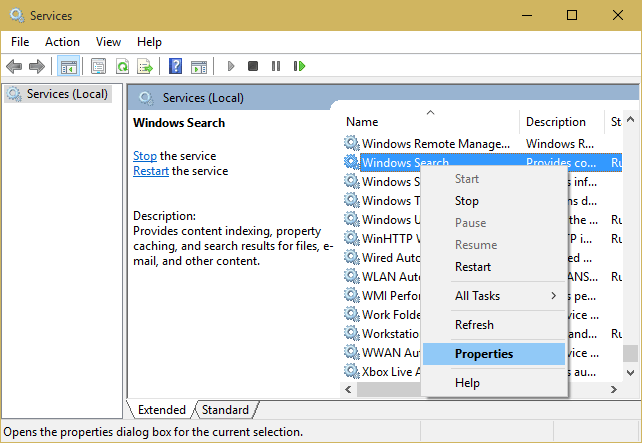Click the gear icon beside Workstation service
Image resolution: width=642 pixels, height=443 pixels.
click(x=351, y=333)
